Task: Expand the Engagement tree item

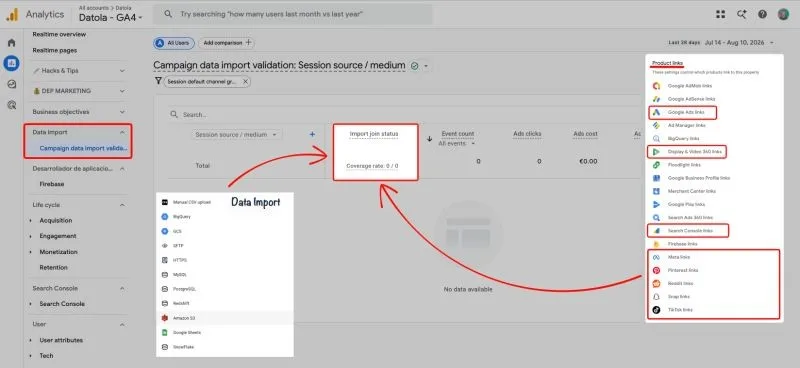Action: 31,236
